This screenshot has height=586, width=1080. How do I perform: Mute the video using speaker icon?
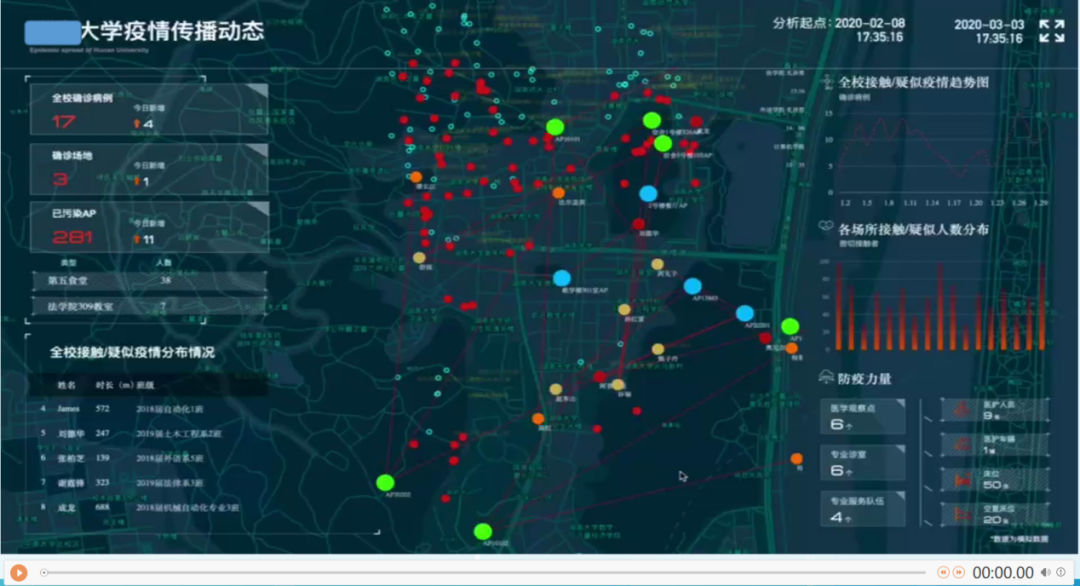1044,572
